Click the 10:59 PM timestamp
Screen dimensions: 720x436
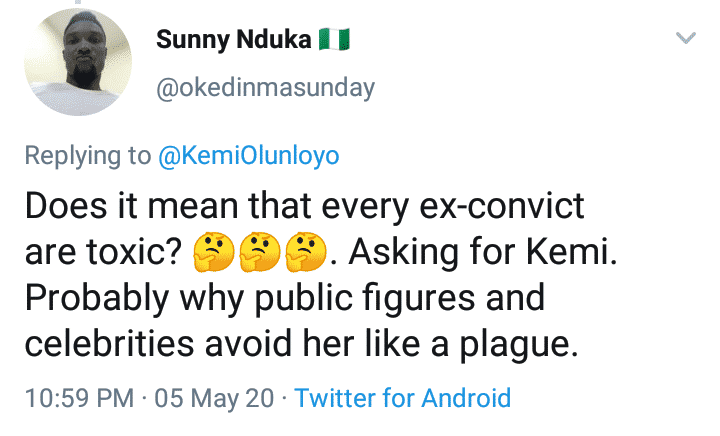point(78,398)
